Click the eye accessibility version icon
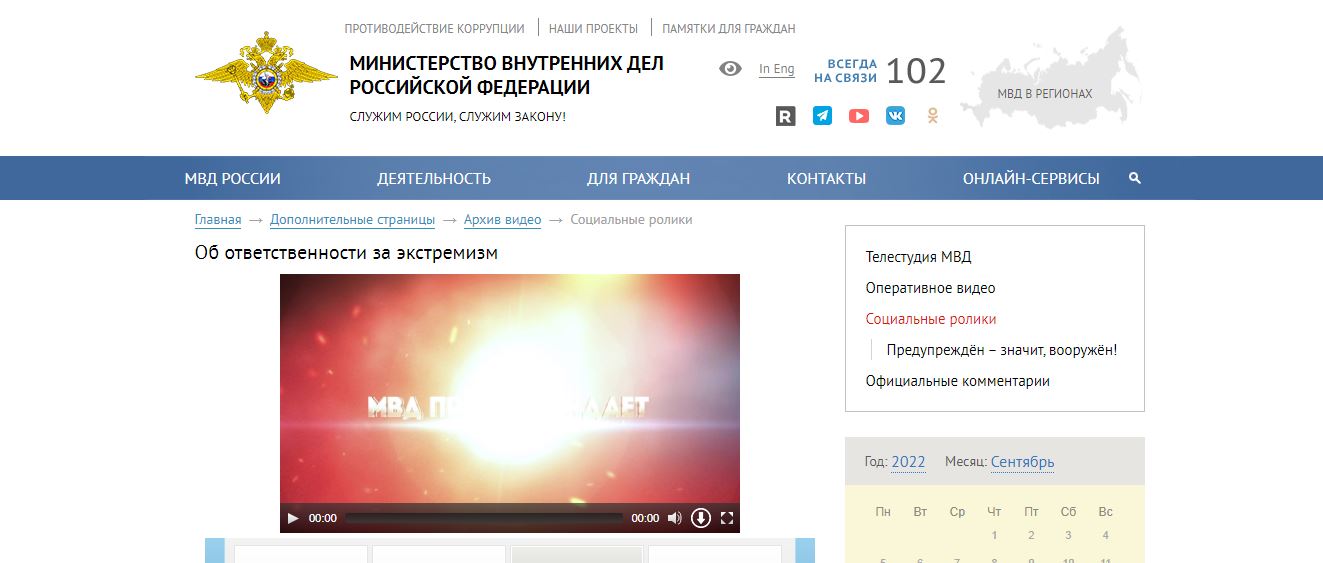The width and height of the screenshot is (1323, 563). tap(730, 69)
